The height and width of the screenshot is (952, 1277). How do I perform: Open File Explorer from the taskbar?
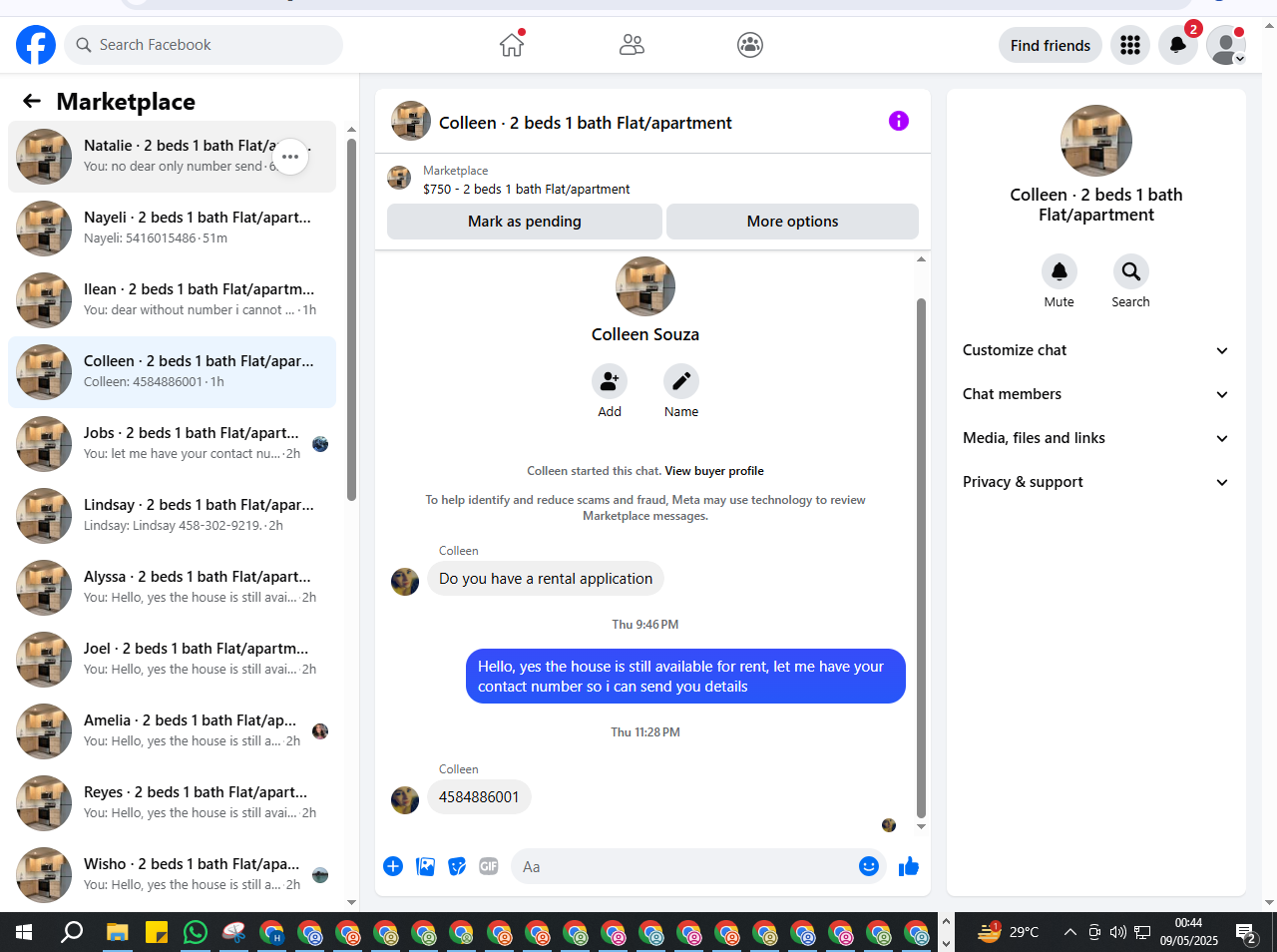[x=118, y=932]
